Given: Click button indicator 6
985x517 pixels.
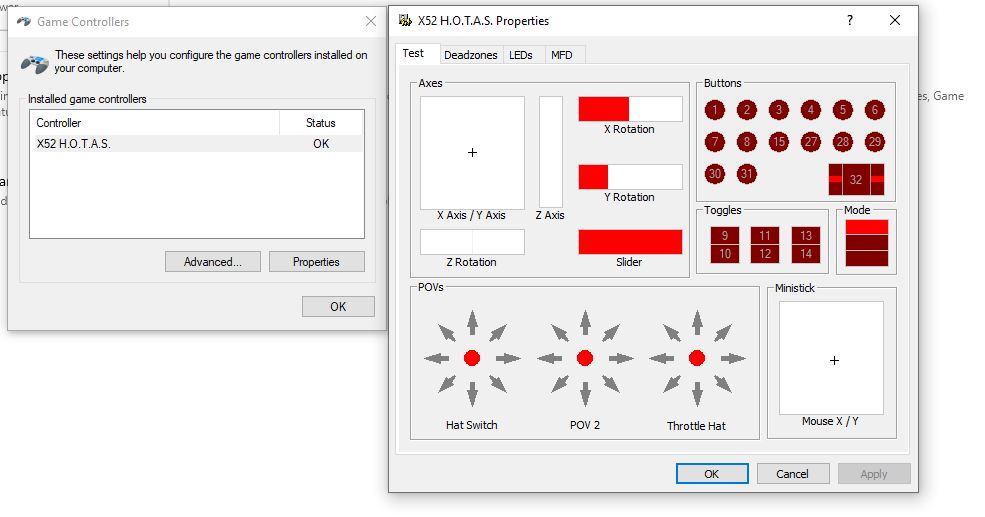Looking at the screenshot, I should tap(874, 110).
